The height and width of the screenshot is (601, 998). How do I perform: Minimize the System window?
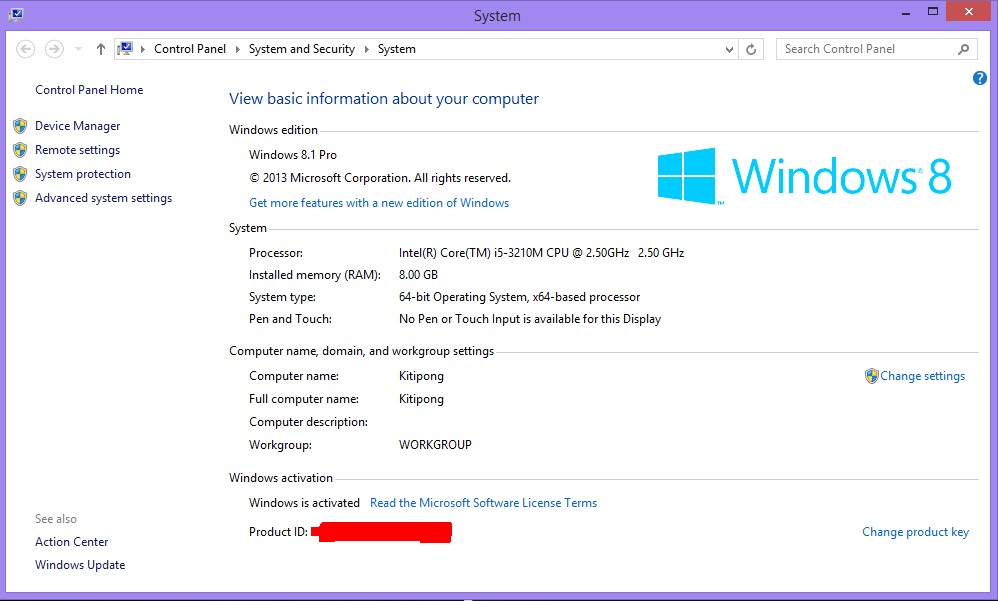[906, 13]
